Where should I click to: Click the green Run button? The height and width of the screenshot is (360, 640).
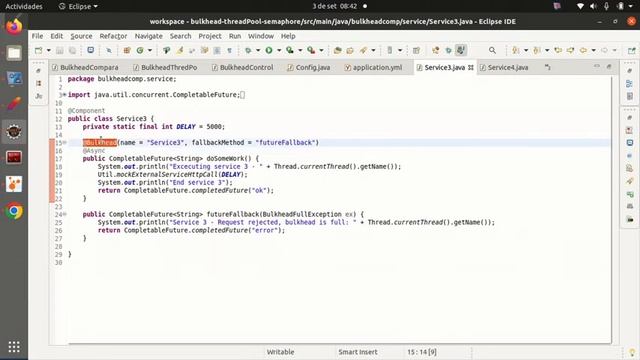pos(269,50)
